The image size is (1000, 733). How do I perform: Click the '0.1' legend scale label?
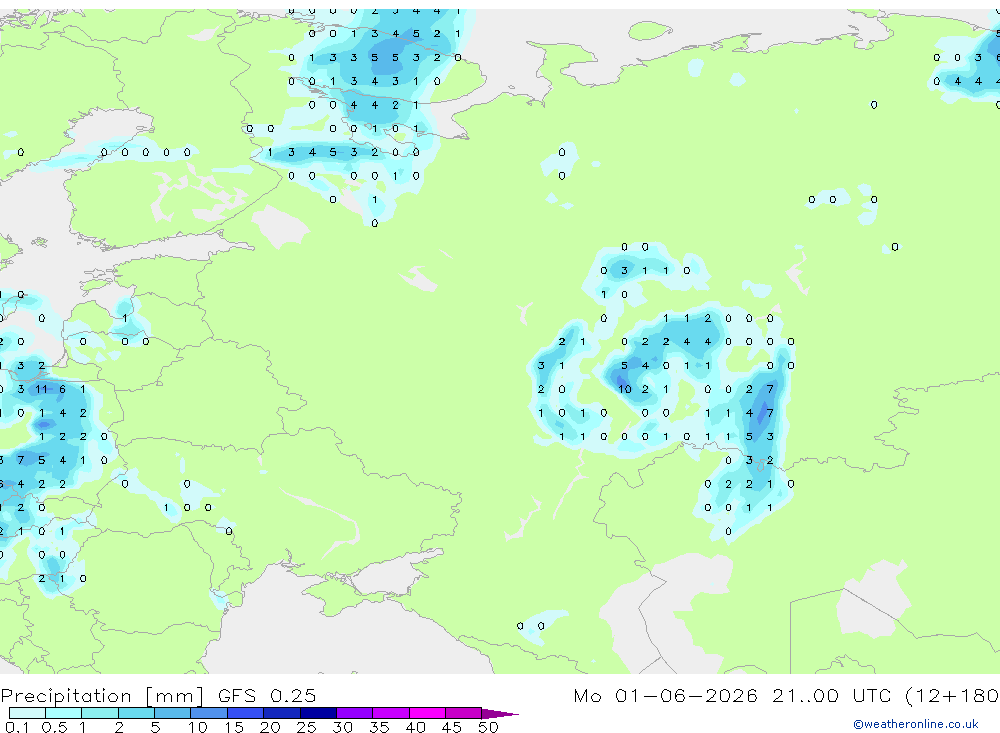tap(17, 727)
